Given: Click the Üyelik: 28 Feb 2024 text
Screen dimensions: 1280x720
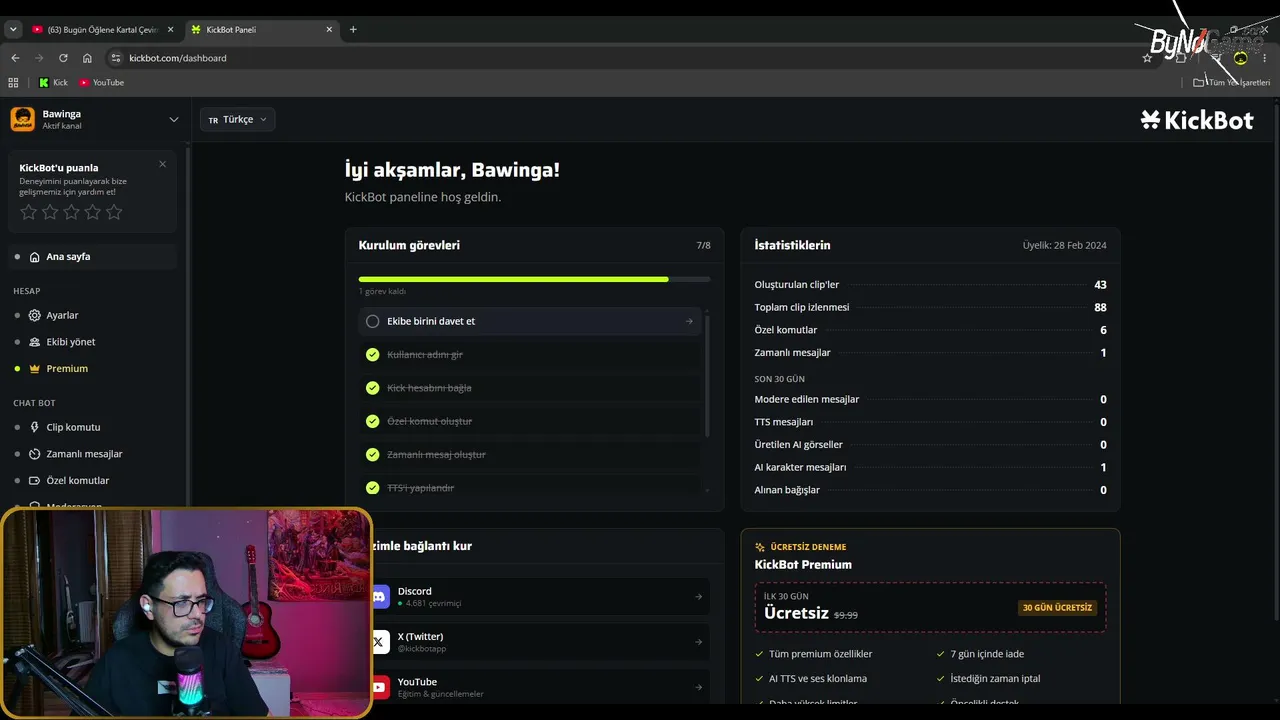Looking at the screenshot, I should [x=1064, y=245].
